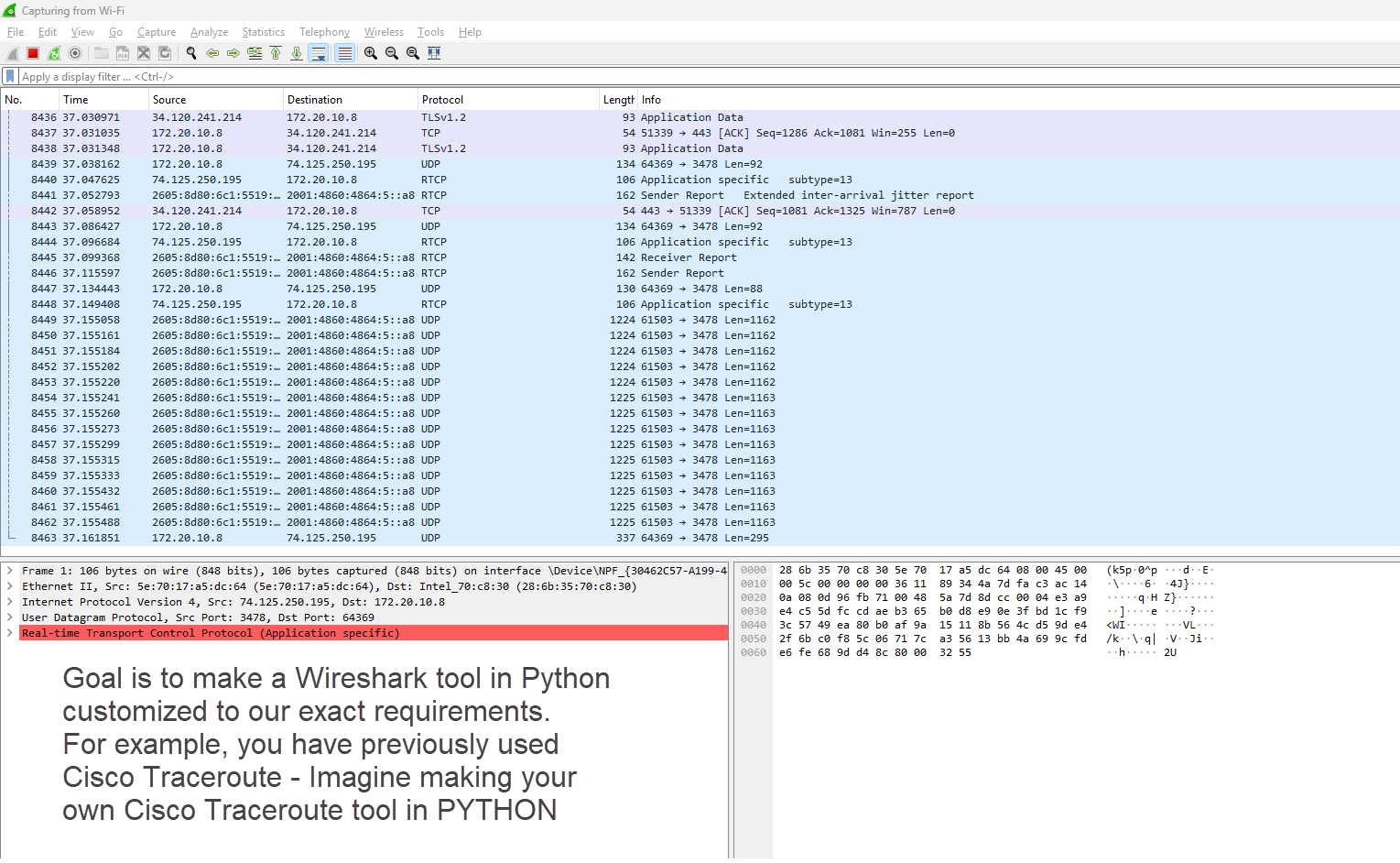Toggle packet list colorization

(x=344, y=53)
